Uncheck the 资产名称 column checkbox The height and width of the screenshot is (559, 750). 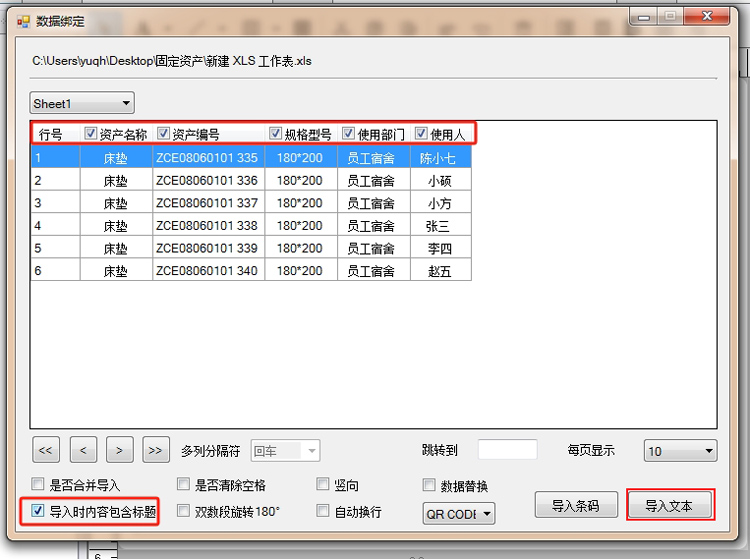pyautogui.click(x=91, y=134)
